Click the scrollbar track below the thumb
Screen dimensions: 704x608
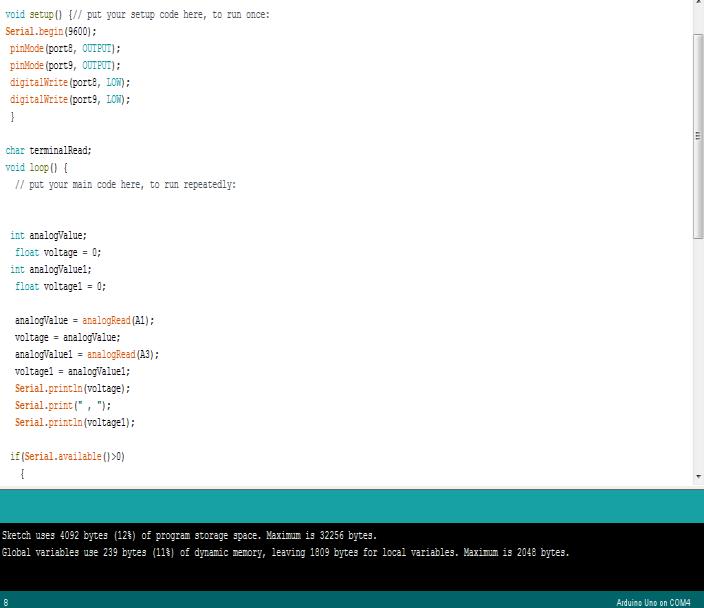pyautogui.click(x=698, y=355)
